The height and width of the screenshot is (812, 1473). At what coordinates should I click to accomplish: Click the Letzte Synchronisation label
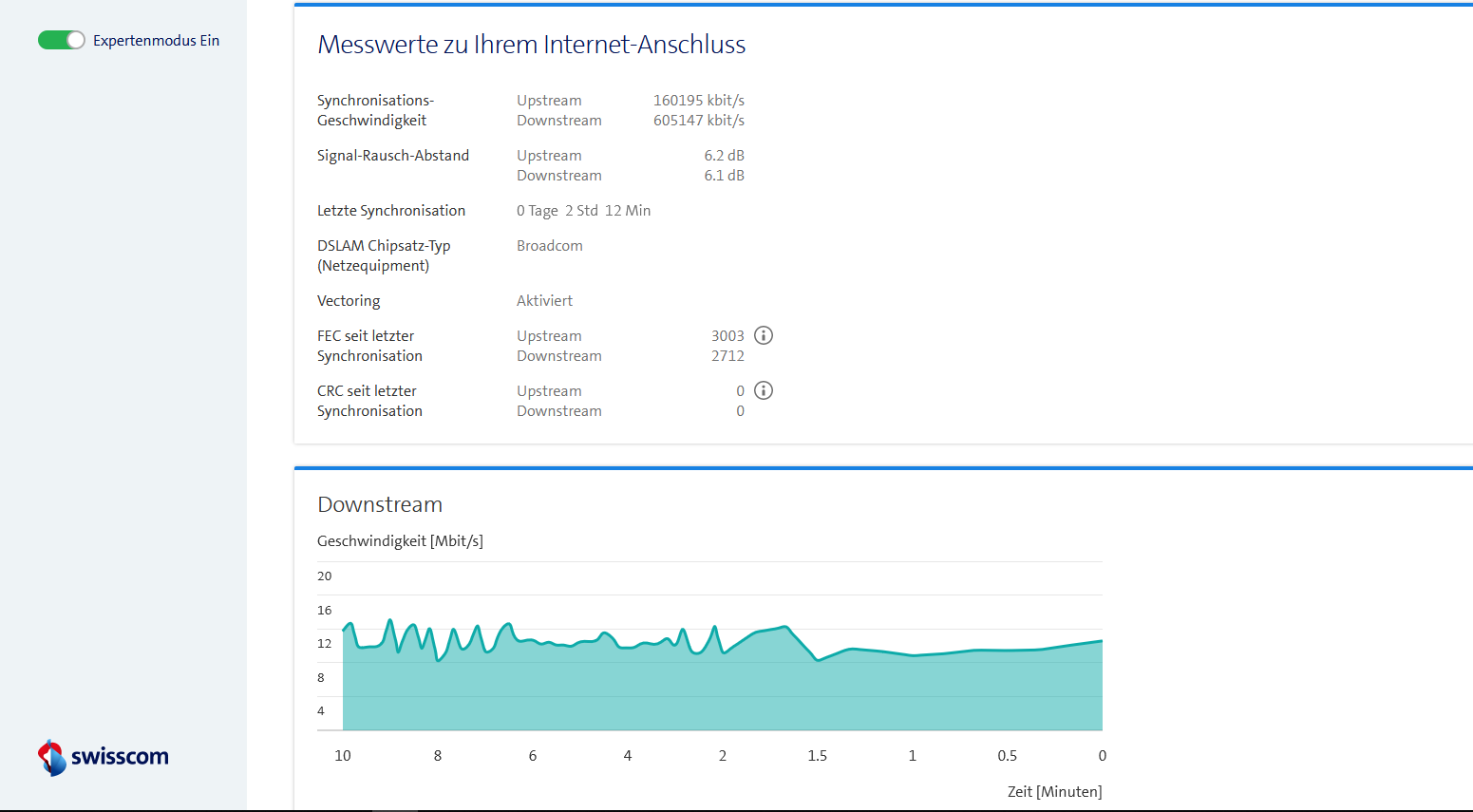(391, 211)
